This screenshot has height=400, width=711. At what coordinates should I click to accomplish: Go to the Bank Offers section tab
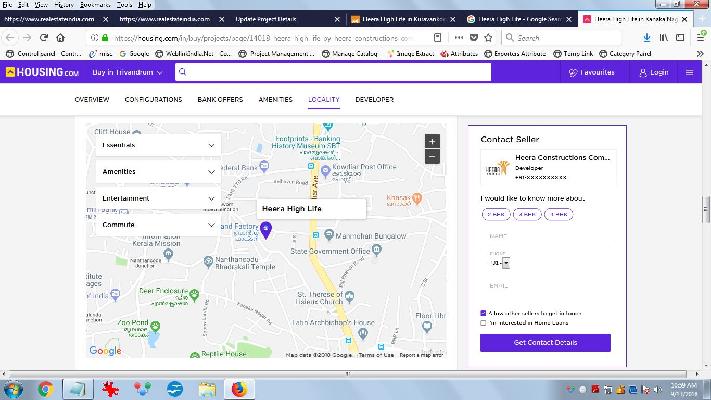click(x=220, y=99)
